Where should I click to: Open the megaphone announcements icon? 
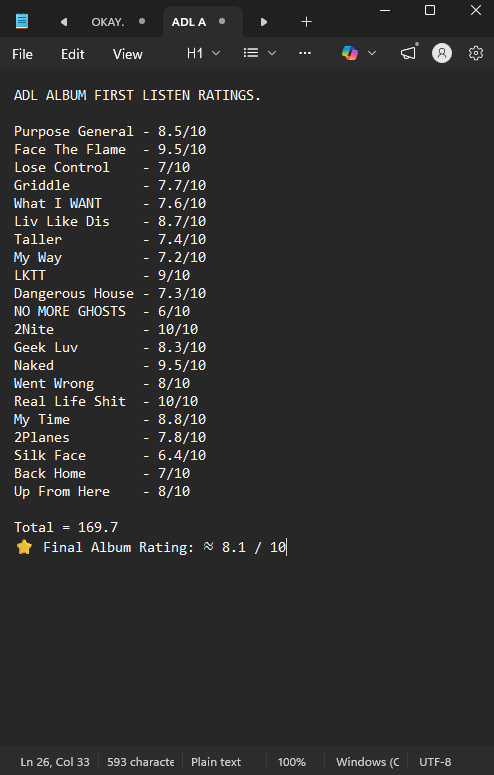point(408,53)
